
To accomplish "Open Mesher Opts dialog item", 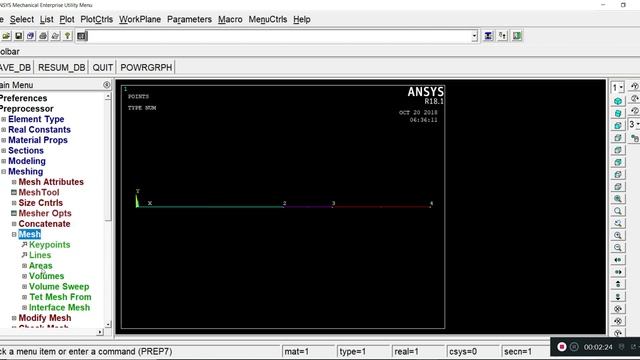I will 45,213.
